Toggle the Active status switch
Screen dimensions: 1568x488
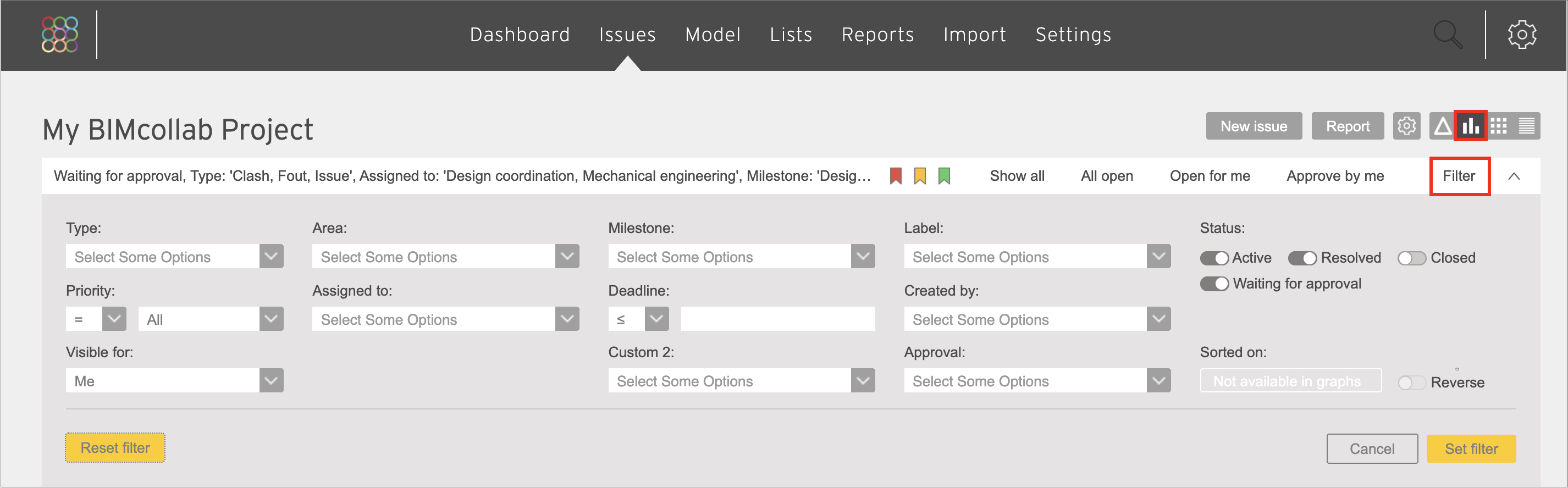click(1214, 258)
